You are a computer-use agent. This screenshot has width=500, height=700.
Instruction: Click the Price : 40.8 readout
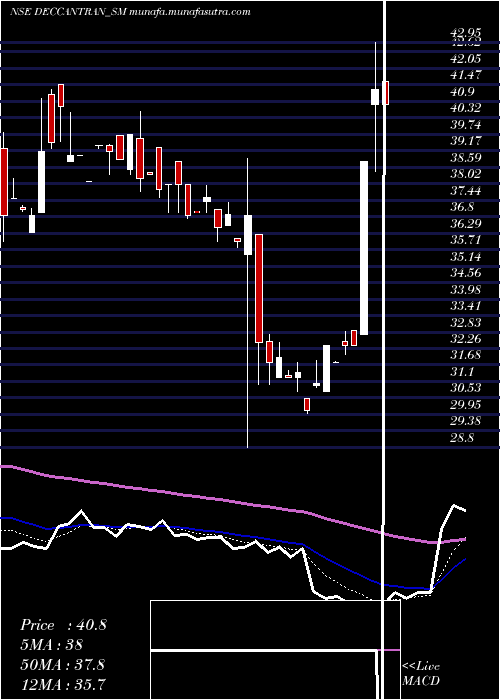[x=63, y=625]
